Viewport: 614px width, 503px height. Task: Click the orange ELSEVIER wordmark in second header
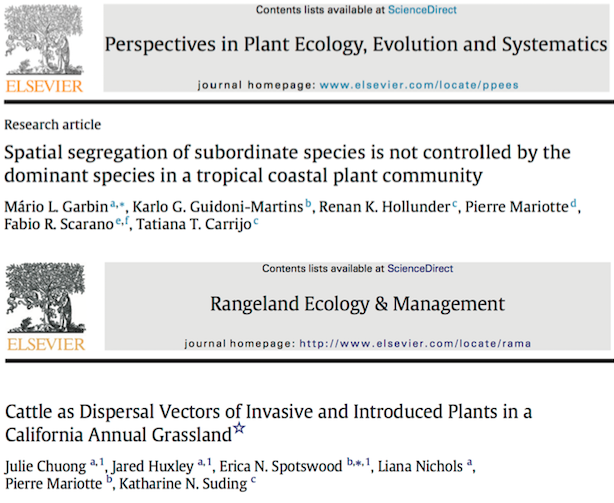[x=46, y=344]
